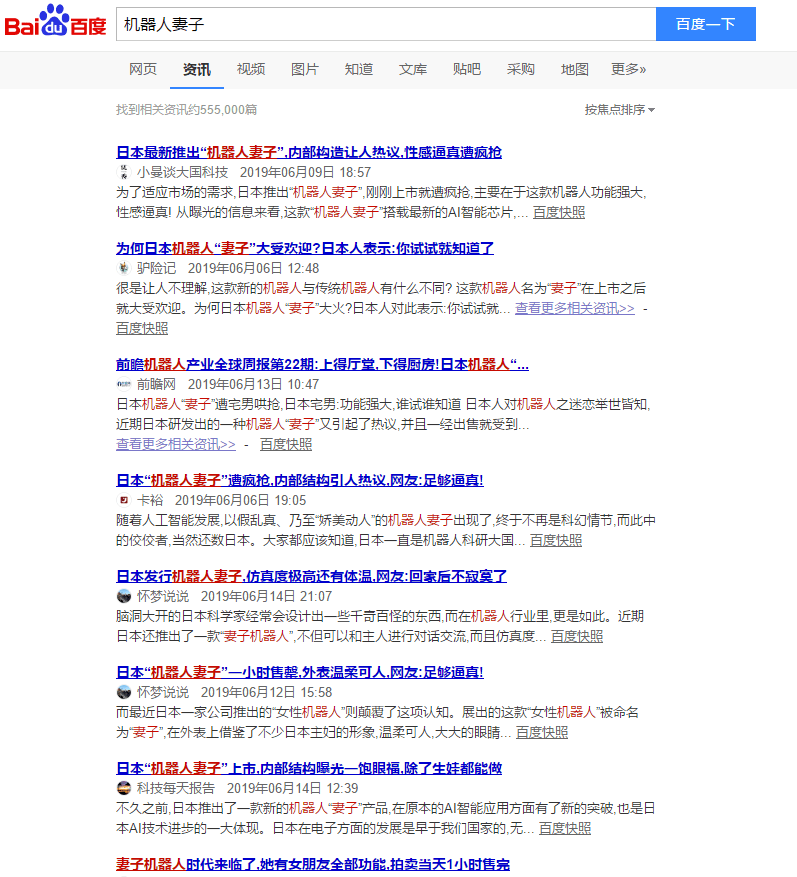This screenshot has height=877, width=797.
Task: Open the 图片 search tab
Action: click(x=305, y=69)
